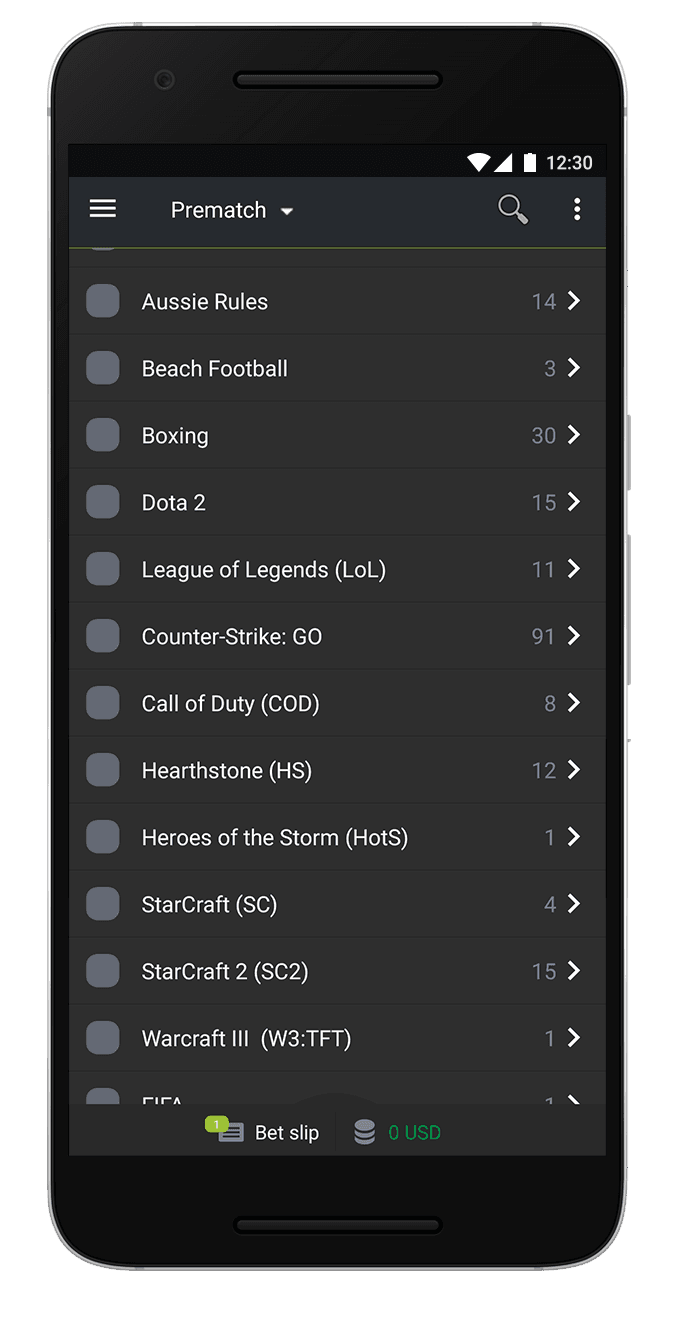Open the Prematch dropdown selector

pos(232,210)
